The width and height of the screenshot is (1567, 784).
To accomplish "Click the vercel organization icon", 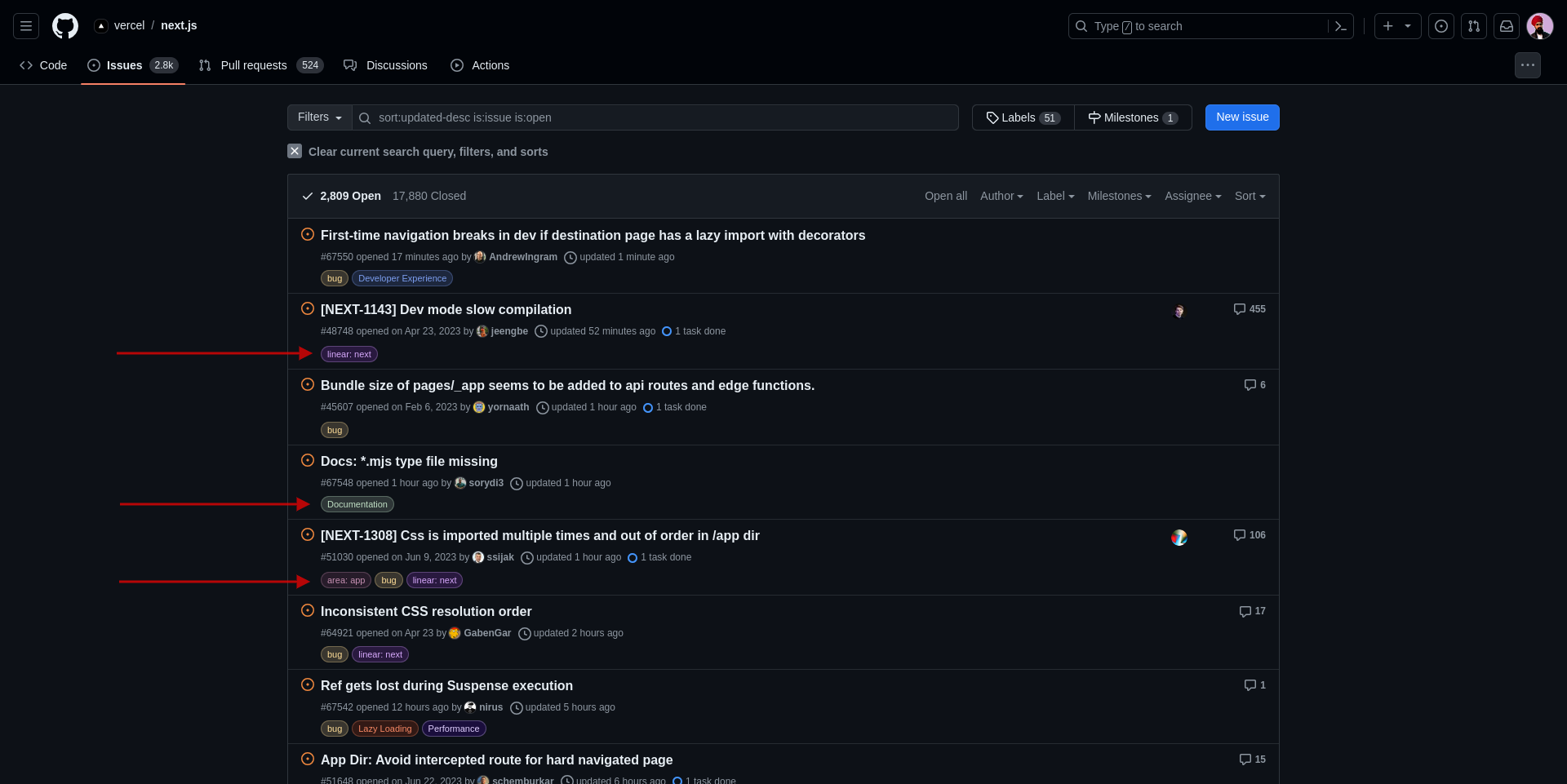I will point(101,26).
